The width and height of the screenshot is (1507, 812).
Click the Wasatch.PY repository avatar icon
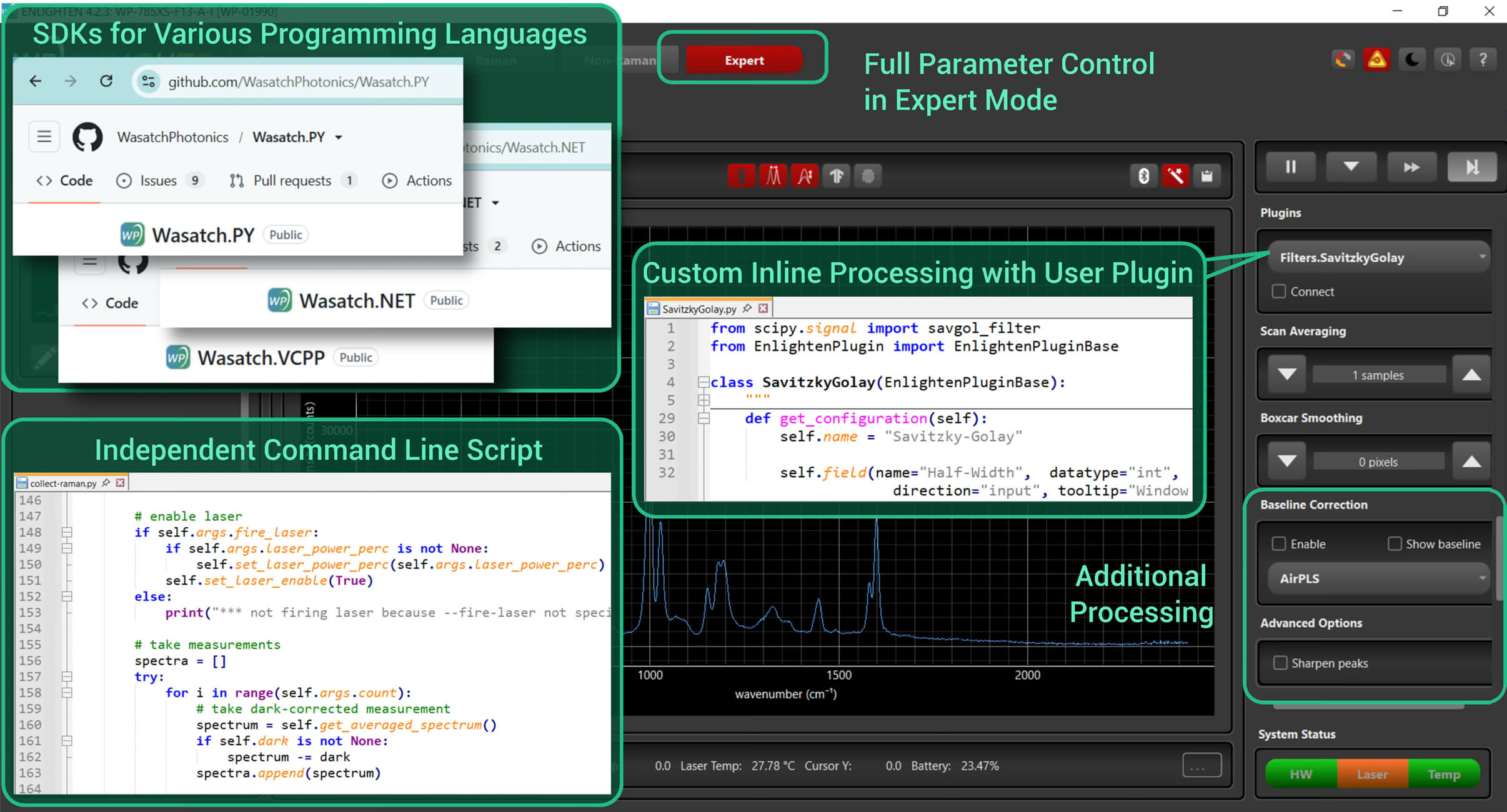[x=132, y=235]
